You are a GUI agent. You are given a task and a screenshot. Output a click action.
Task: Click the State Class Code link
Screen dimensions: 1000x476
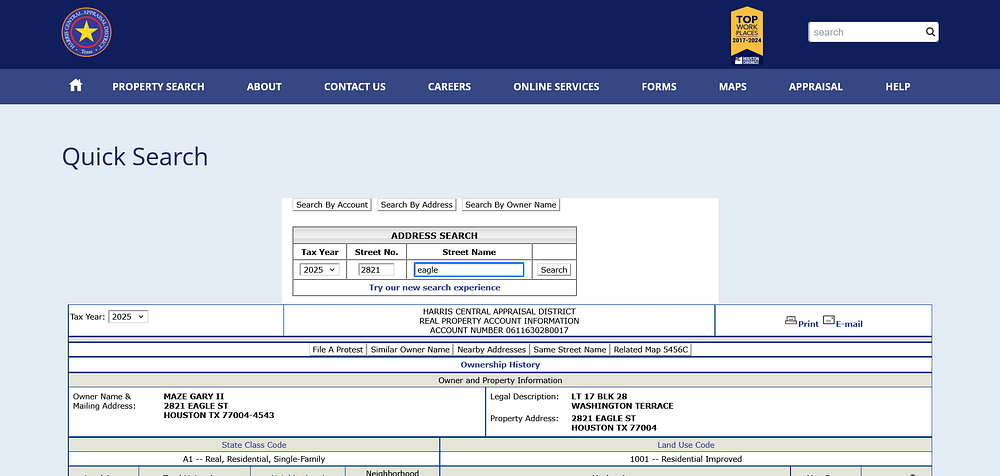(x=254, y=445)
